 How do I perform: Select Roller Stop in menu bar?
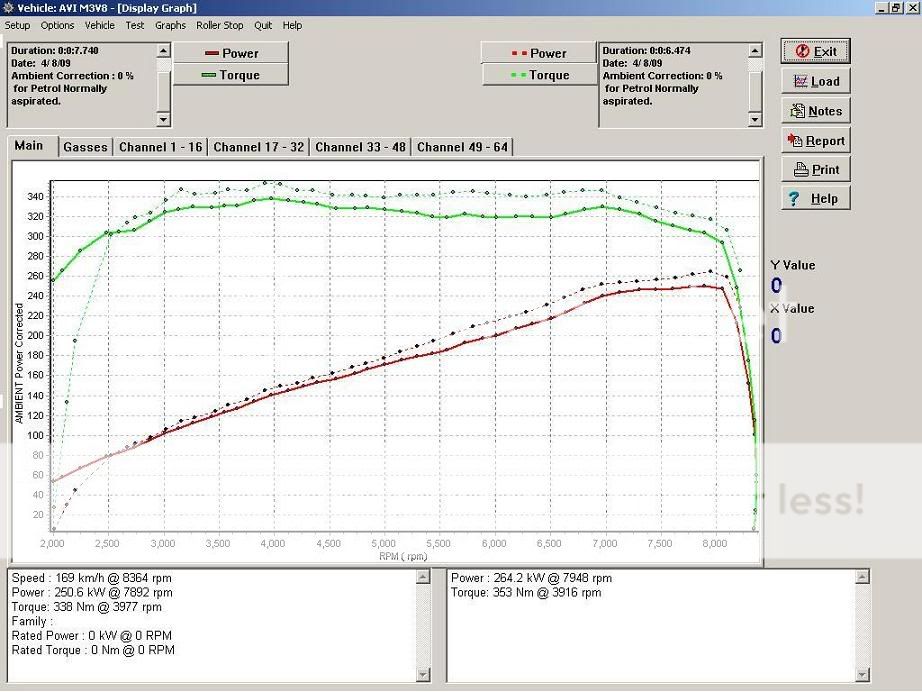point(219,25)
